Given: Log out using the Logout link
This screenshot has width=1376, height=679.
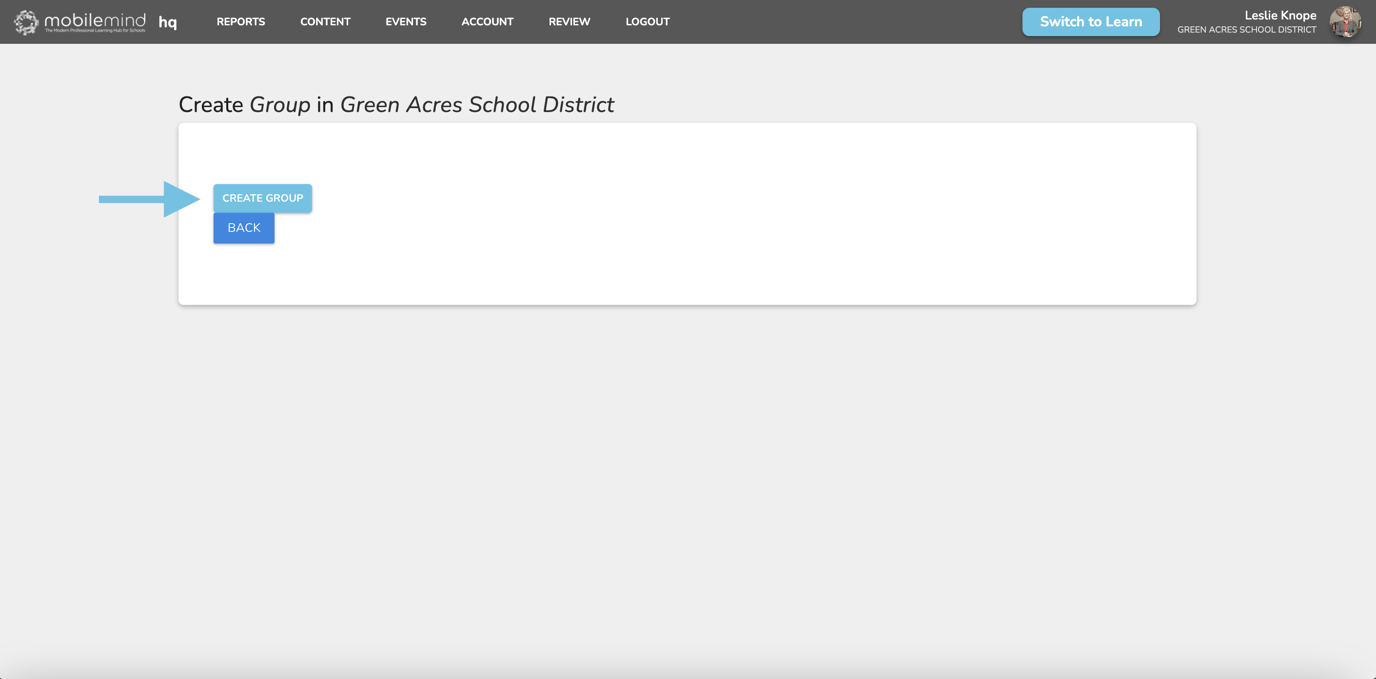Looking at the screenshot, I should point(647,22).
